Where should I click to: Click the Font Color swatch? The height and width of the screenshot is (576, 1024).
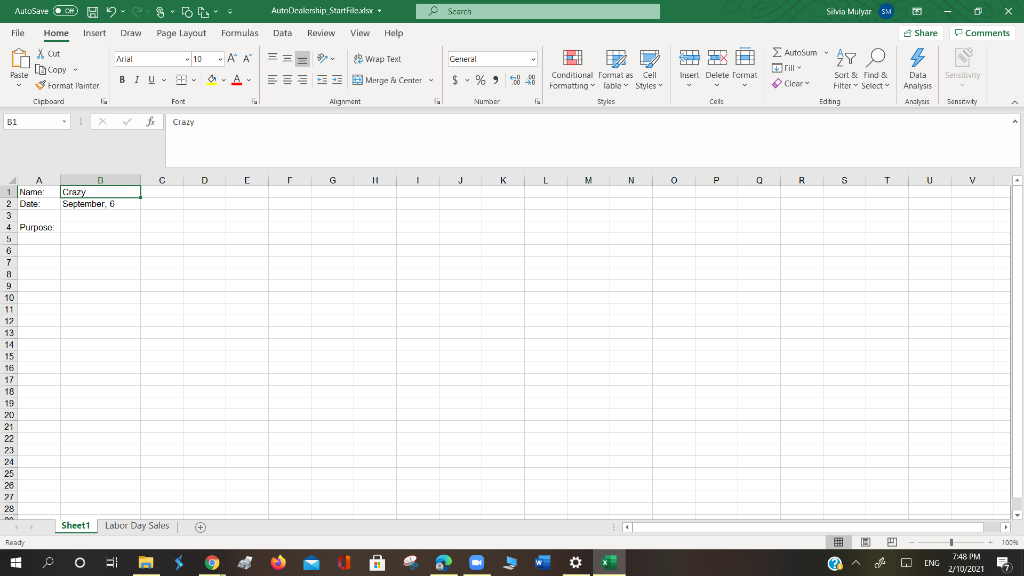(x=235, y=79)
